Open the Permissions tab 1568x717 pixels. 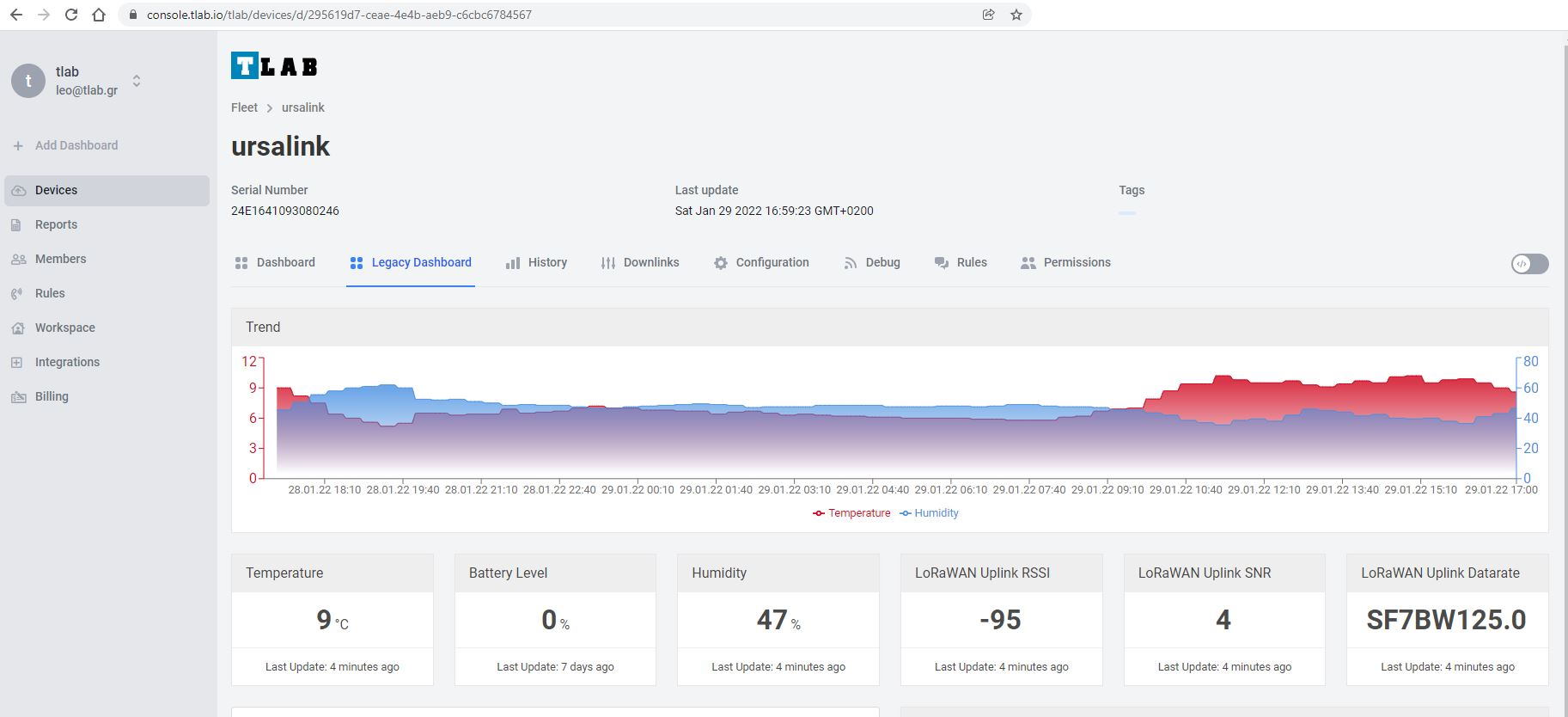click(x=1065, y=262)
